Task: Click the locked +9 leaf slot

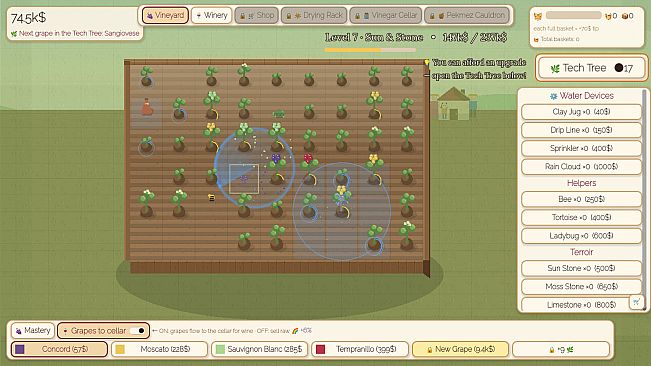Action: [x=561, y=349]
